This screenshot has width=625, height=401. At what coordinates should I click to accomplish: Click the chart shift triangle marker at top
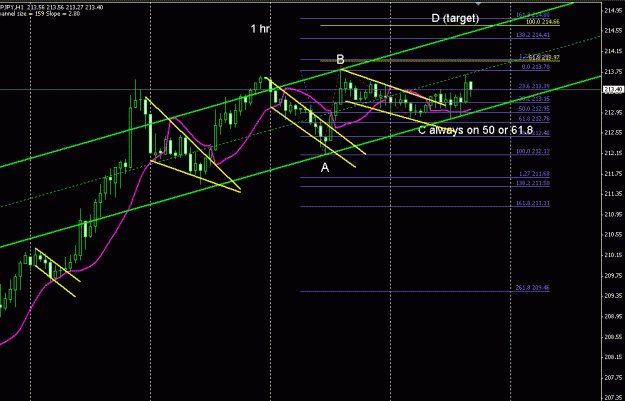[478, 3]
